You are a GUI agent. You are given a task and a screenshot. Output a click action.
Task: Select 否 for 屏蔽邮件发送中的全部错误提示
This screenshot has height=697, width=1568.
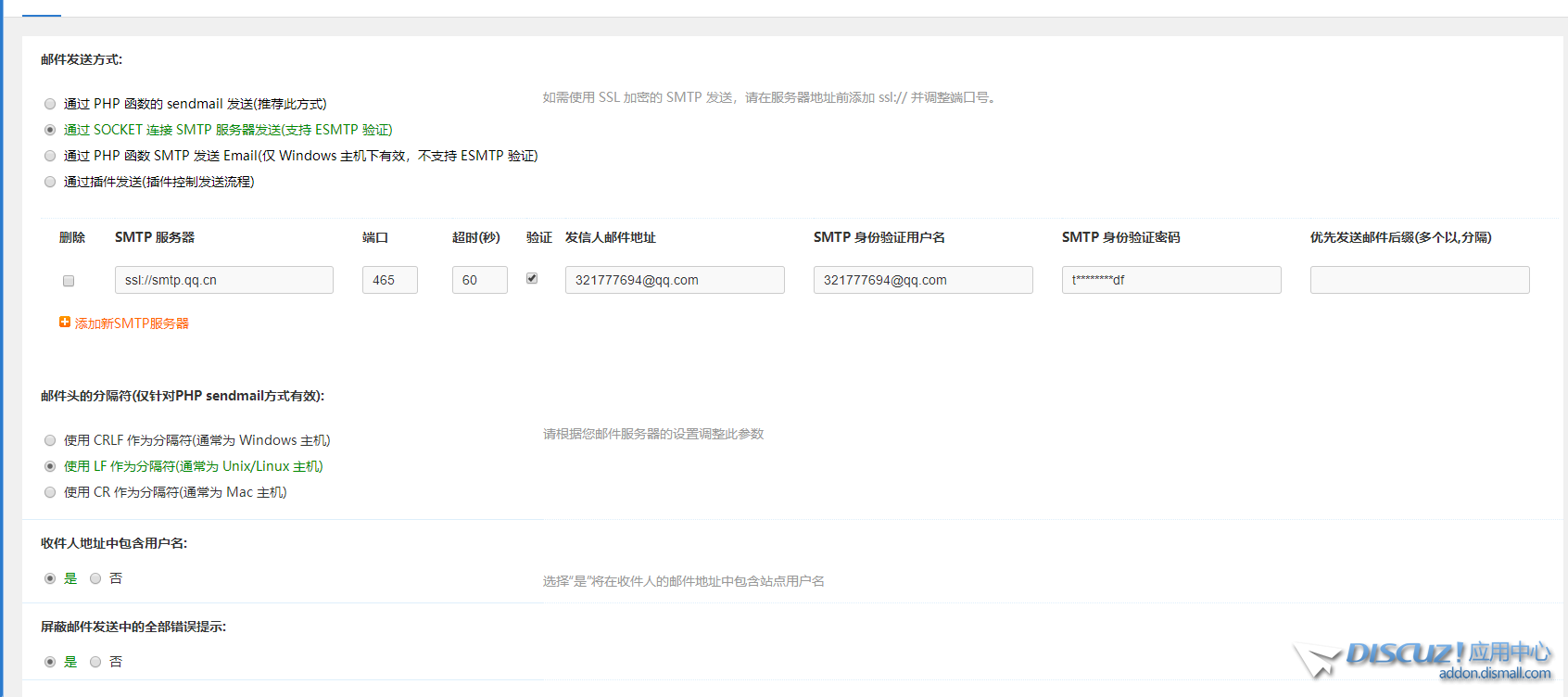coord(95,662)
